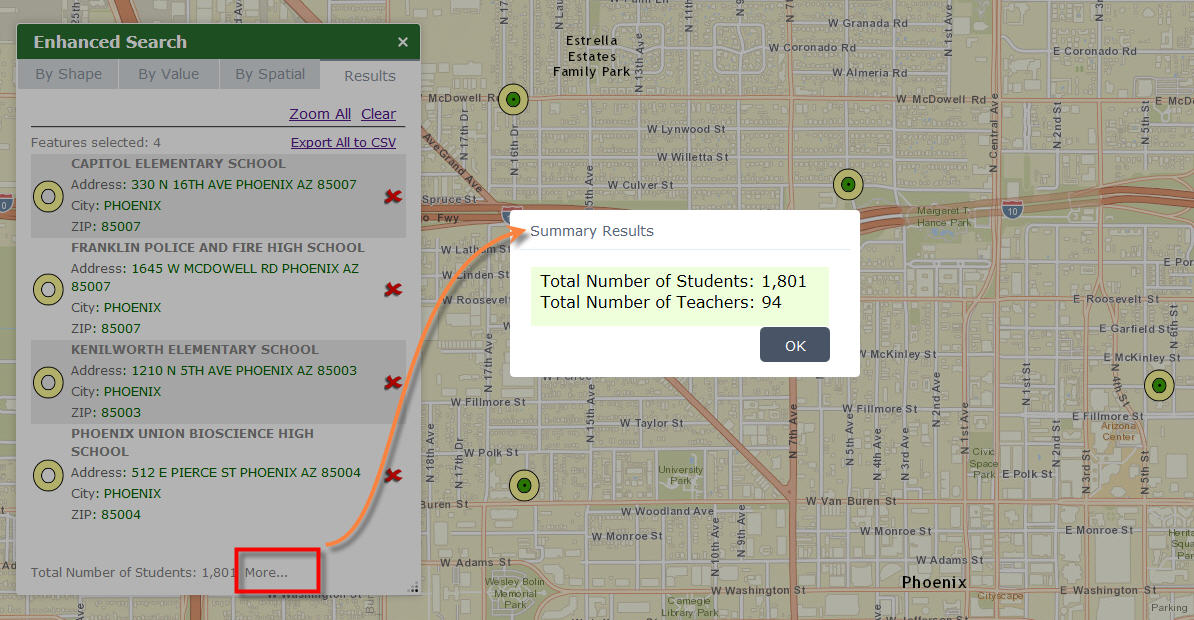Grab the panel resize handle at the Enhanced Search panel corner
Viewport: 1194px width, 620px height.
coord(413,587)
